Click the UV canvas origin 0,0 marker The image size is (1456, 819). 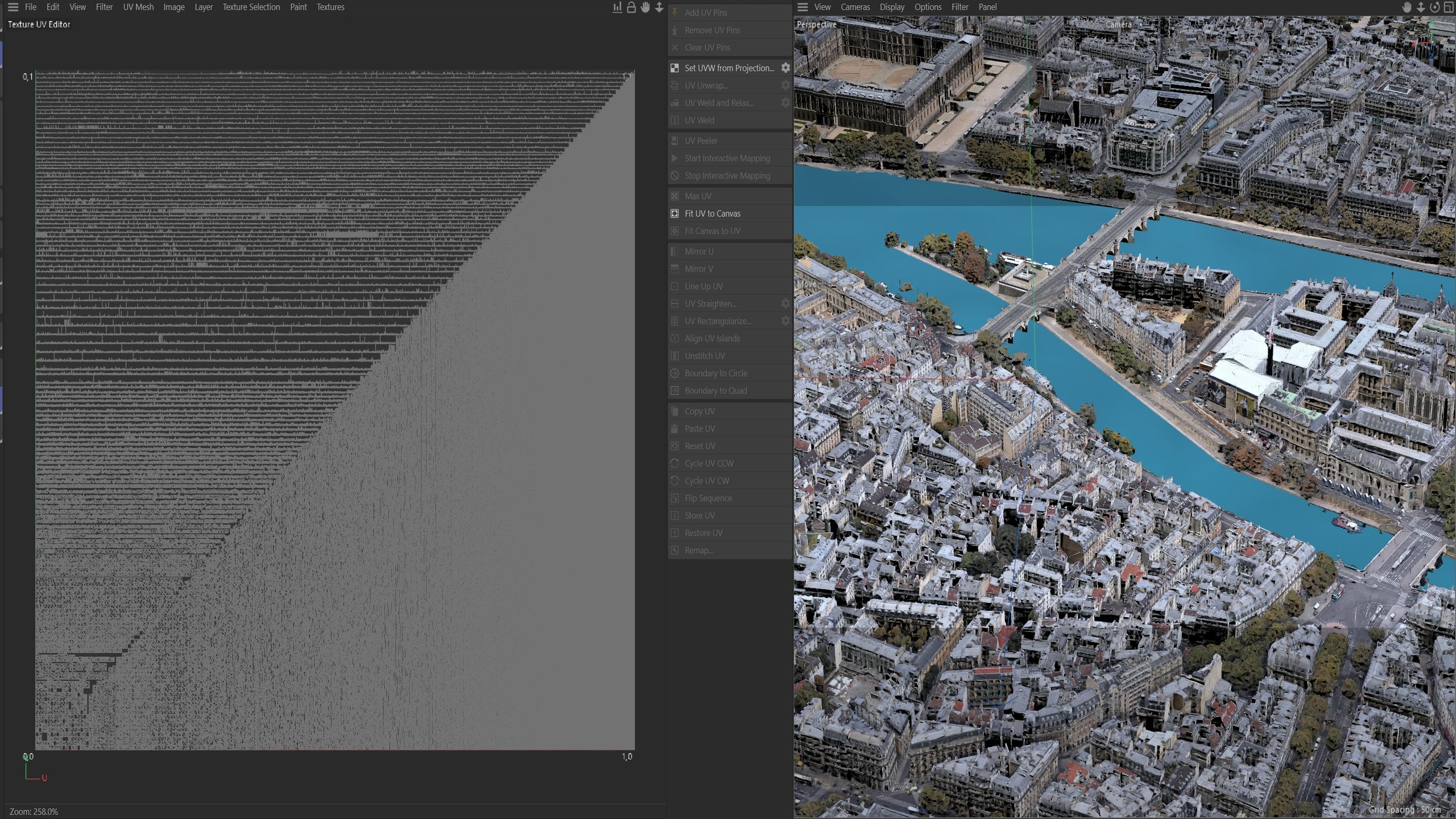tap(28, 756)
